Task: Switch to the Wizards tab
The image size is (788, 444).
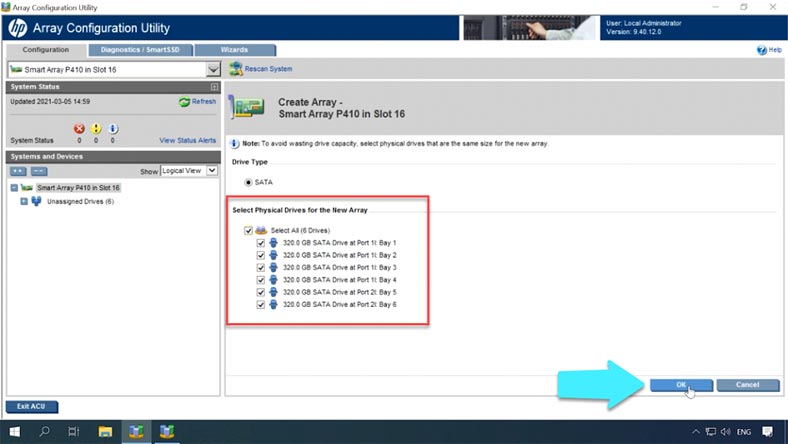Action: point(235,50)
